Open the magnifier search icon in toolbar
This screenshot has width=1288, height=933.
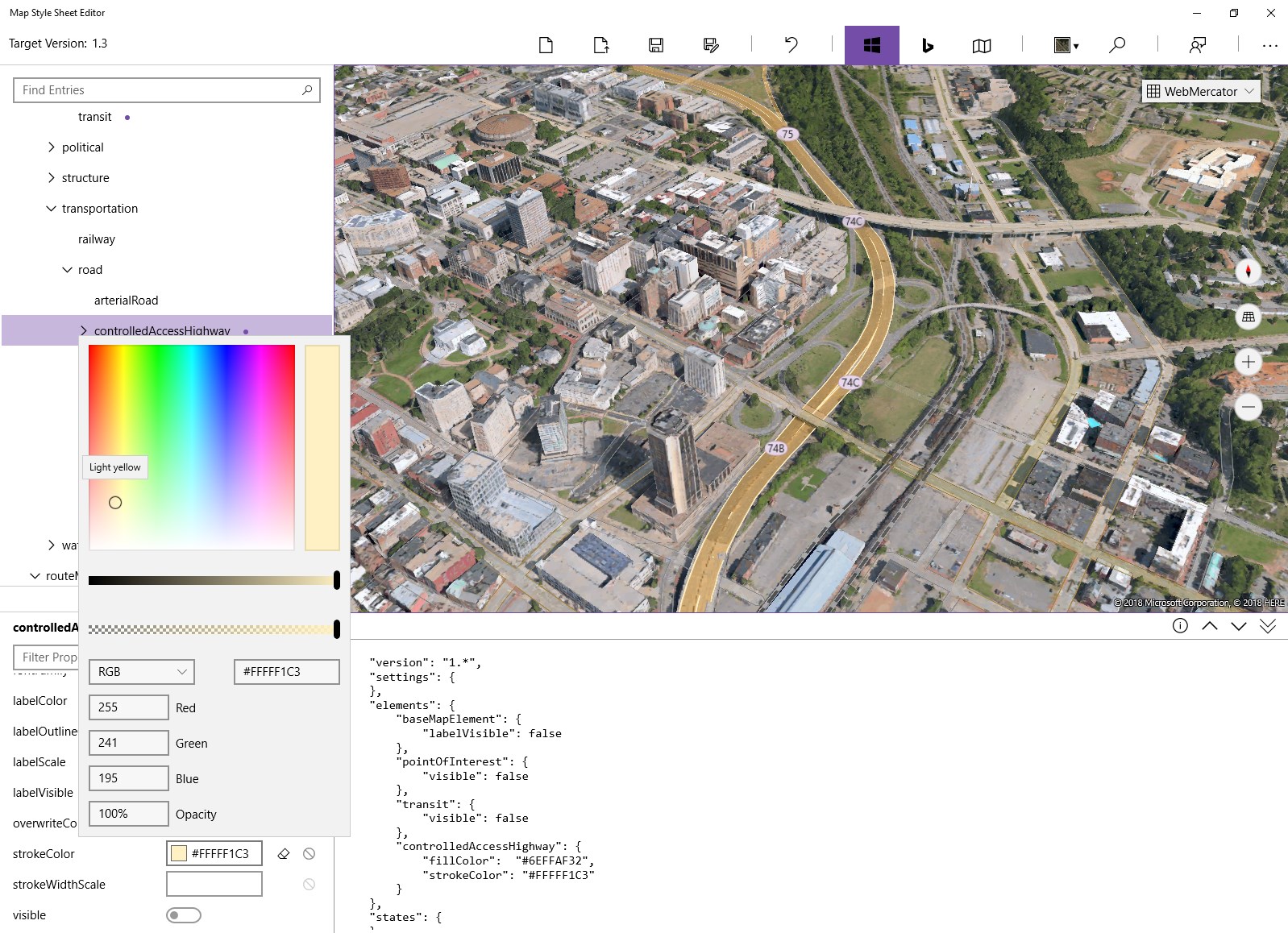pyautogui.click(x=1117, y=45)
